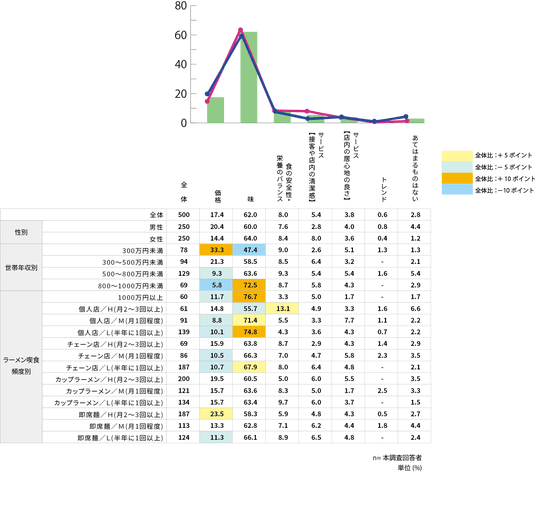Screen dimensions: 536x506
Task: Click the 300万円未満 row label
Action: (143, 251)
